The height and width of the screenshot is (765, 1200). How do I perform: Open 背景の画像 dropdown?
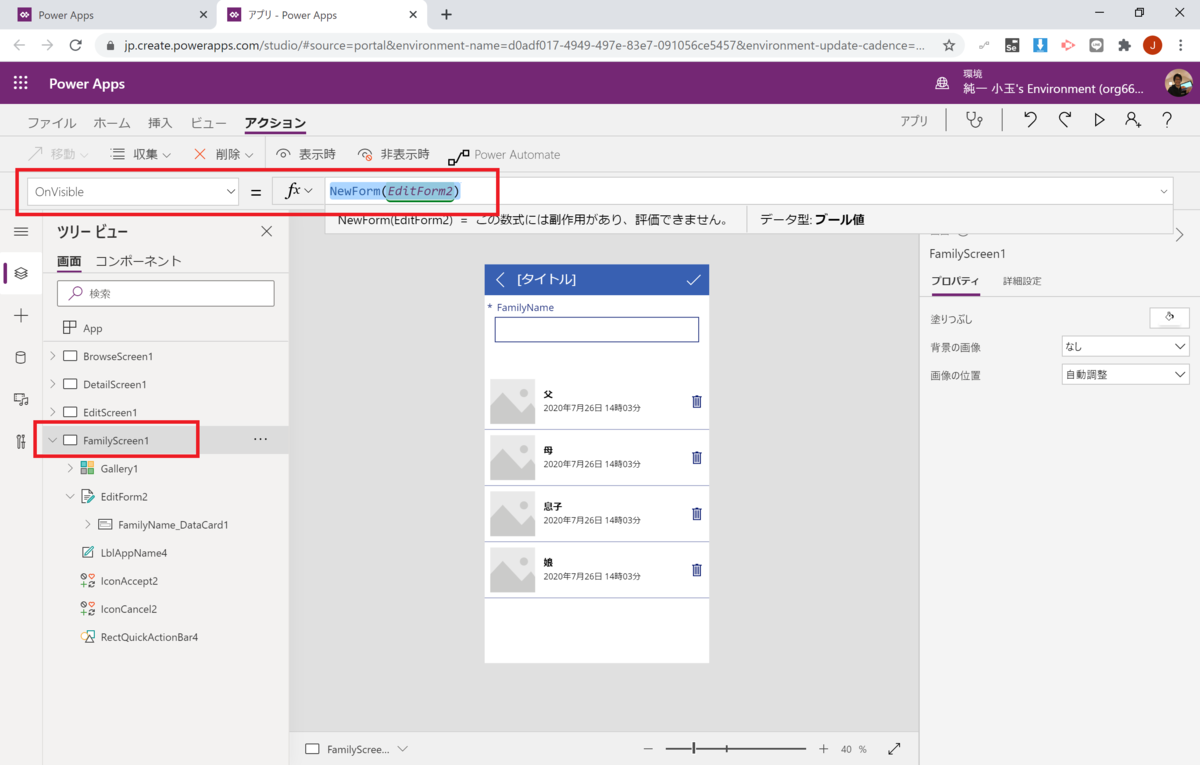click(1125, 346)
